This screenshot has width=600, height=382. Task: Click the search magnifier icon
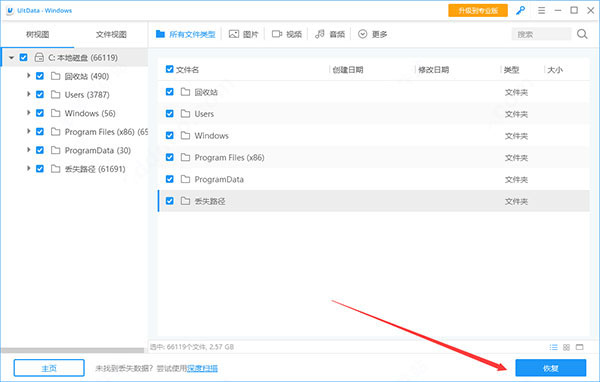tap(582, 34)
